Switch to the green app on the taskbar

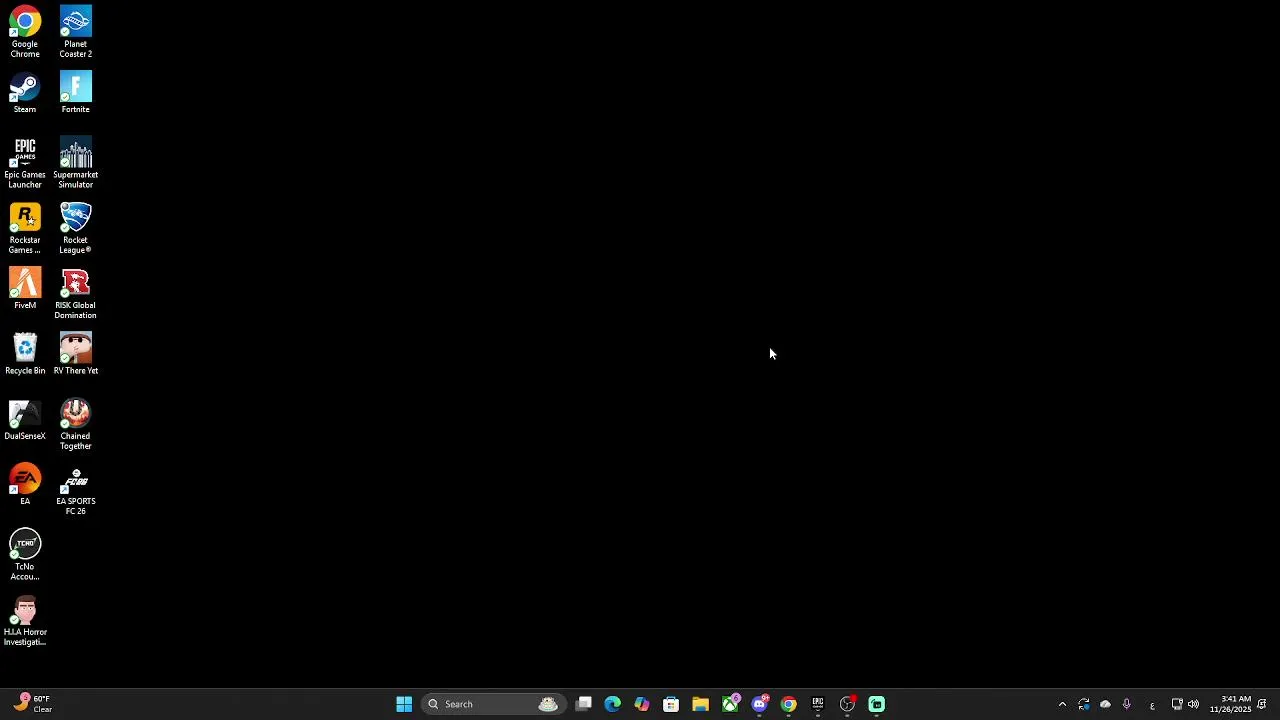[876, 704]
